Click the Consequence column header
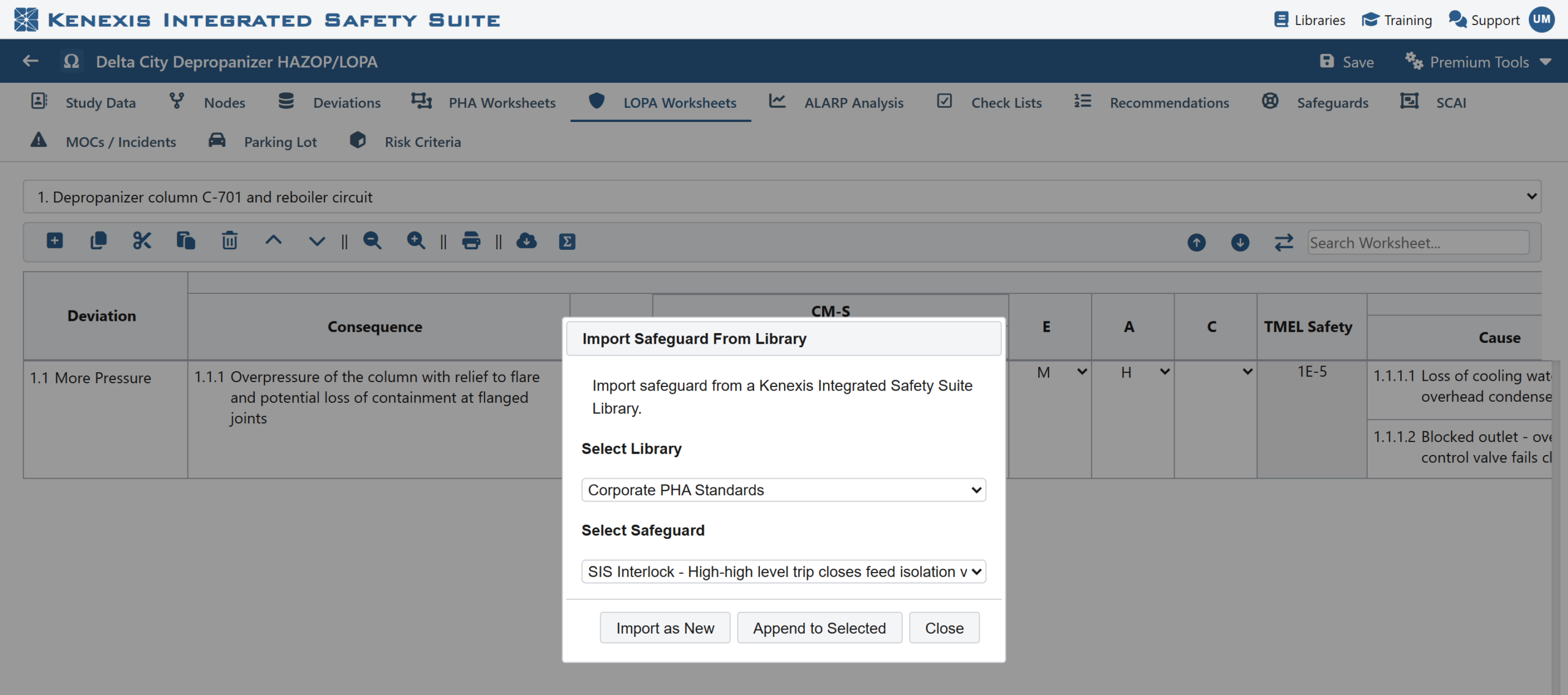The height and width of the screenshot is (695, 1568). pos(375,326)
